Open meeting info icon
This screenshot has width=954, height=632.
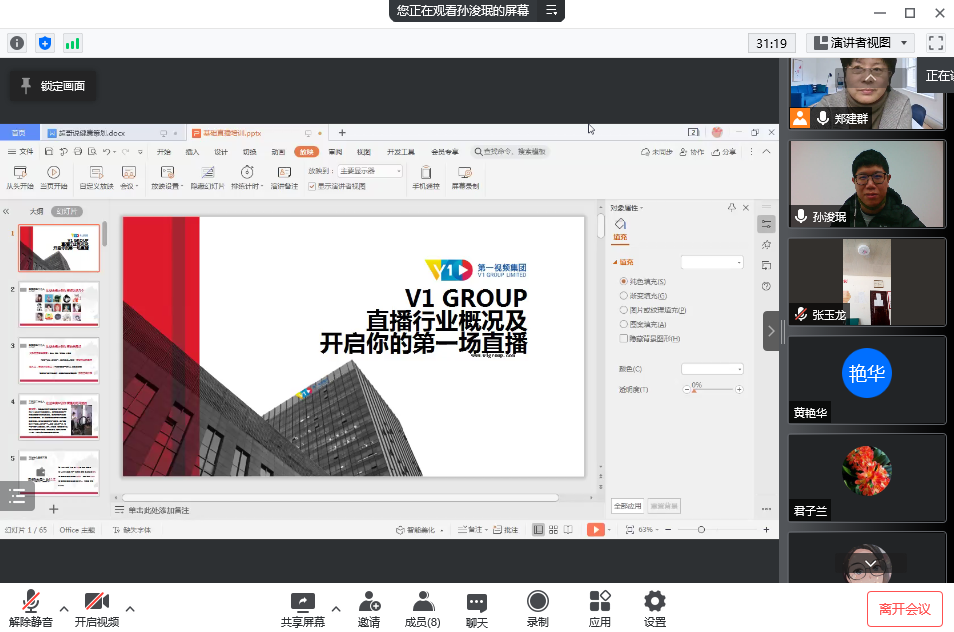tap(17, 43)
